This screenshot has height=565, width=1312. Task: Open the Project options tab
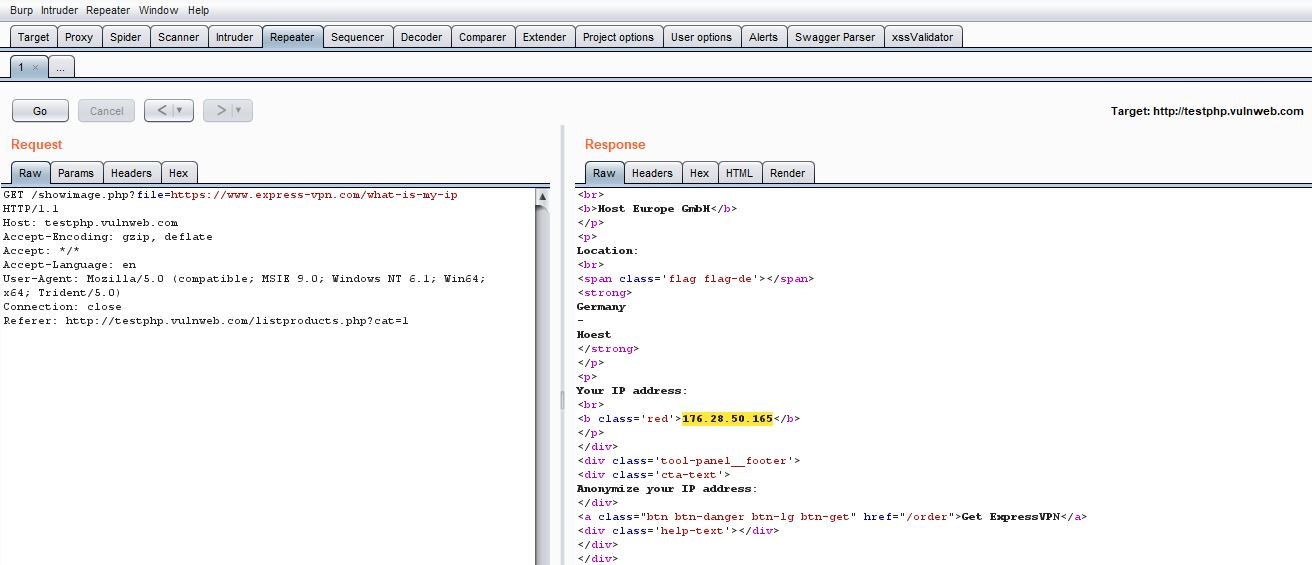(x=618, y=37)
